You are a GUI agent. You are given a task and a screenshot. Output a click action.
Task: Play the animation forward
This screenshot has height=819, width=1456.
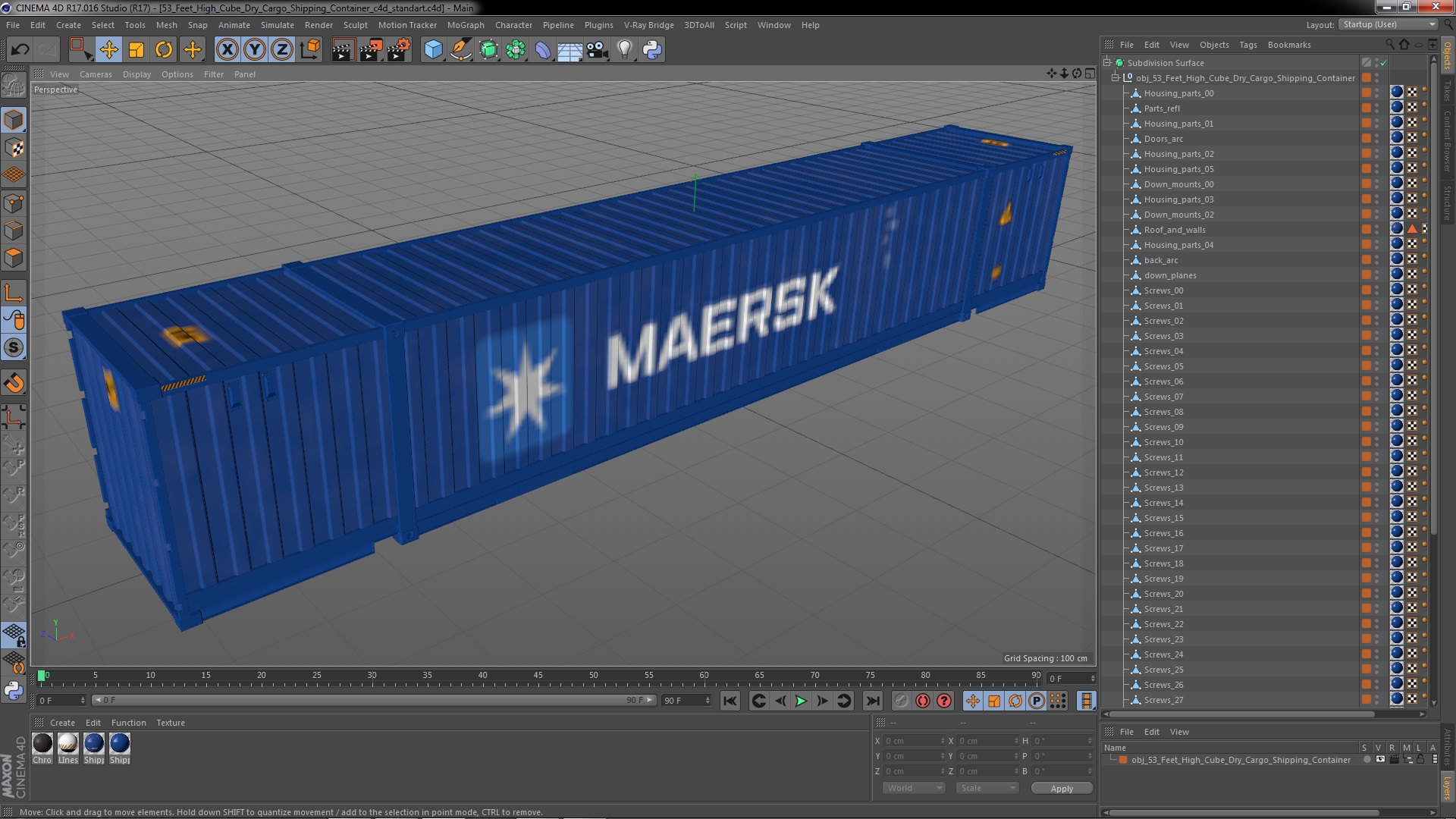801,701
